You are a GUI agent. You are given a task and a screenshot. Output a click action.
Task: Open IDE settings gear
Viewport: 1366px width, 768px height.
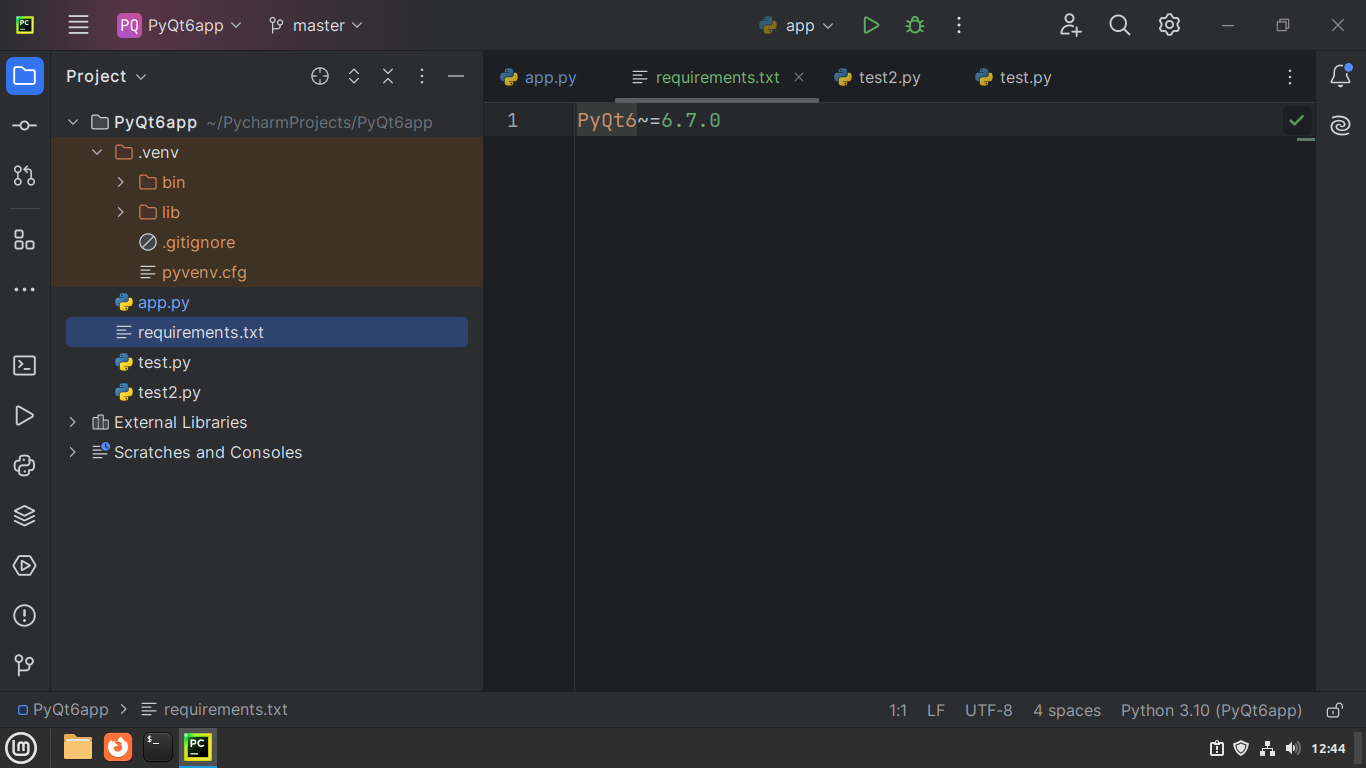tap(1169, 25)
